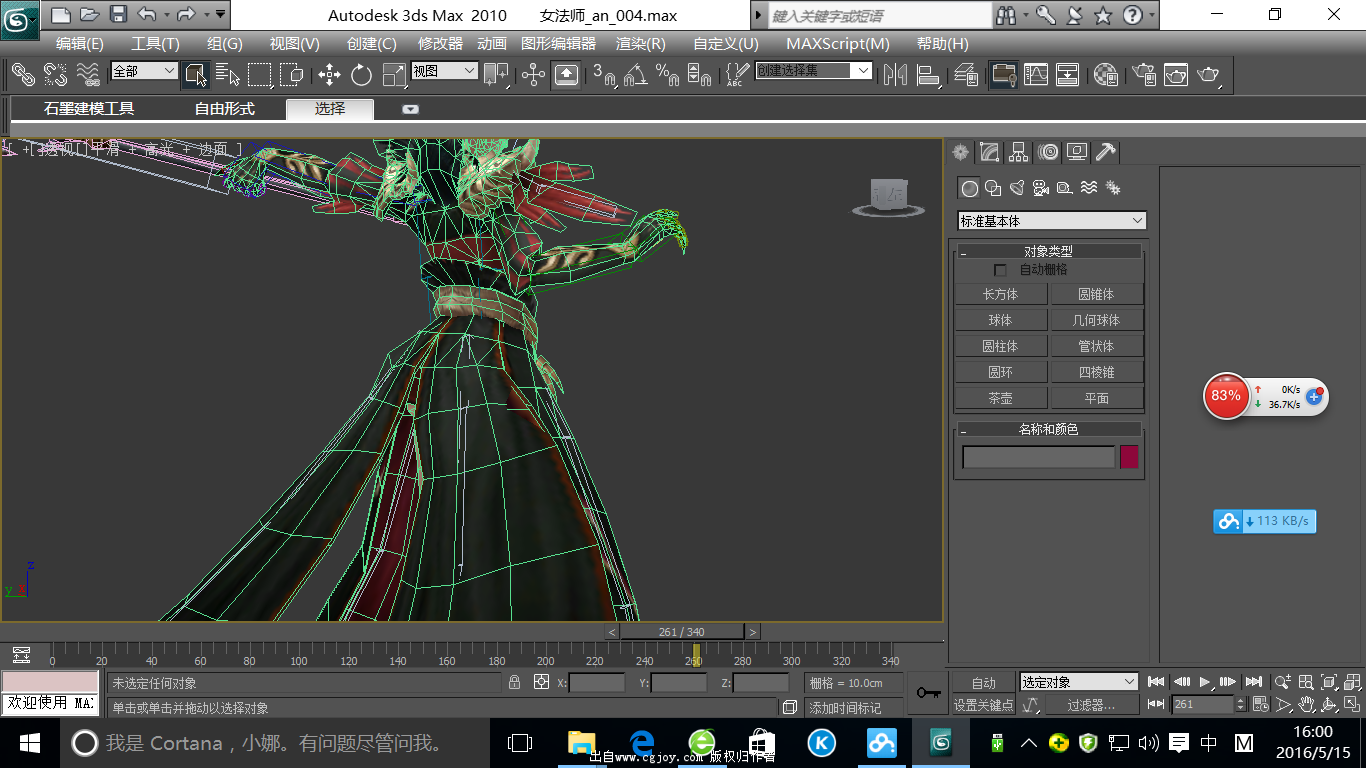Switch to the 石墨建模工具 ribbon tab
This screenshot has width=1366, height=768.
point(89,109)
